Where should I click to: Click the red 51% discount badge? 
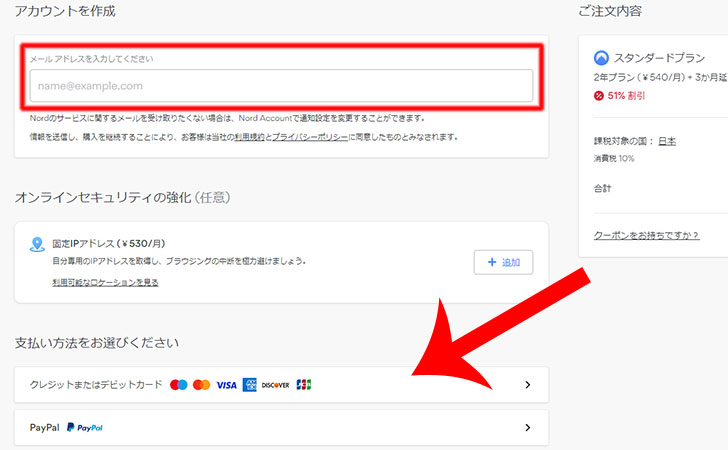click(598, 96)
